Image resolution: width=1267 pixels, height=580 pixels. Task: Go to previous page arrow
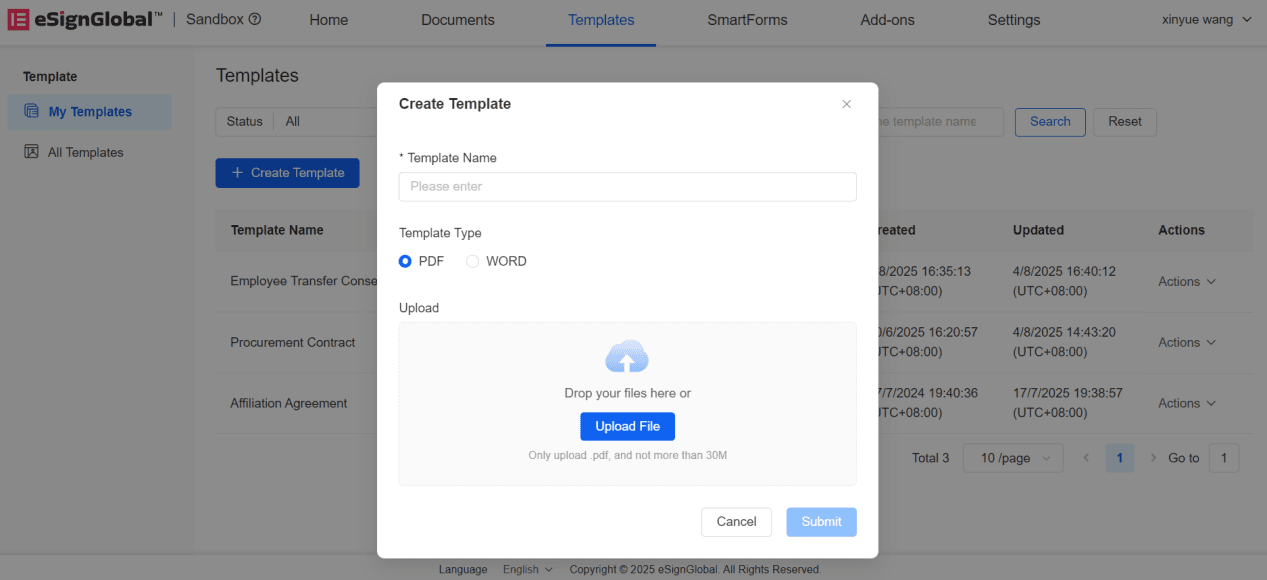[1086, 458]
